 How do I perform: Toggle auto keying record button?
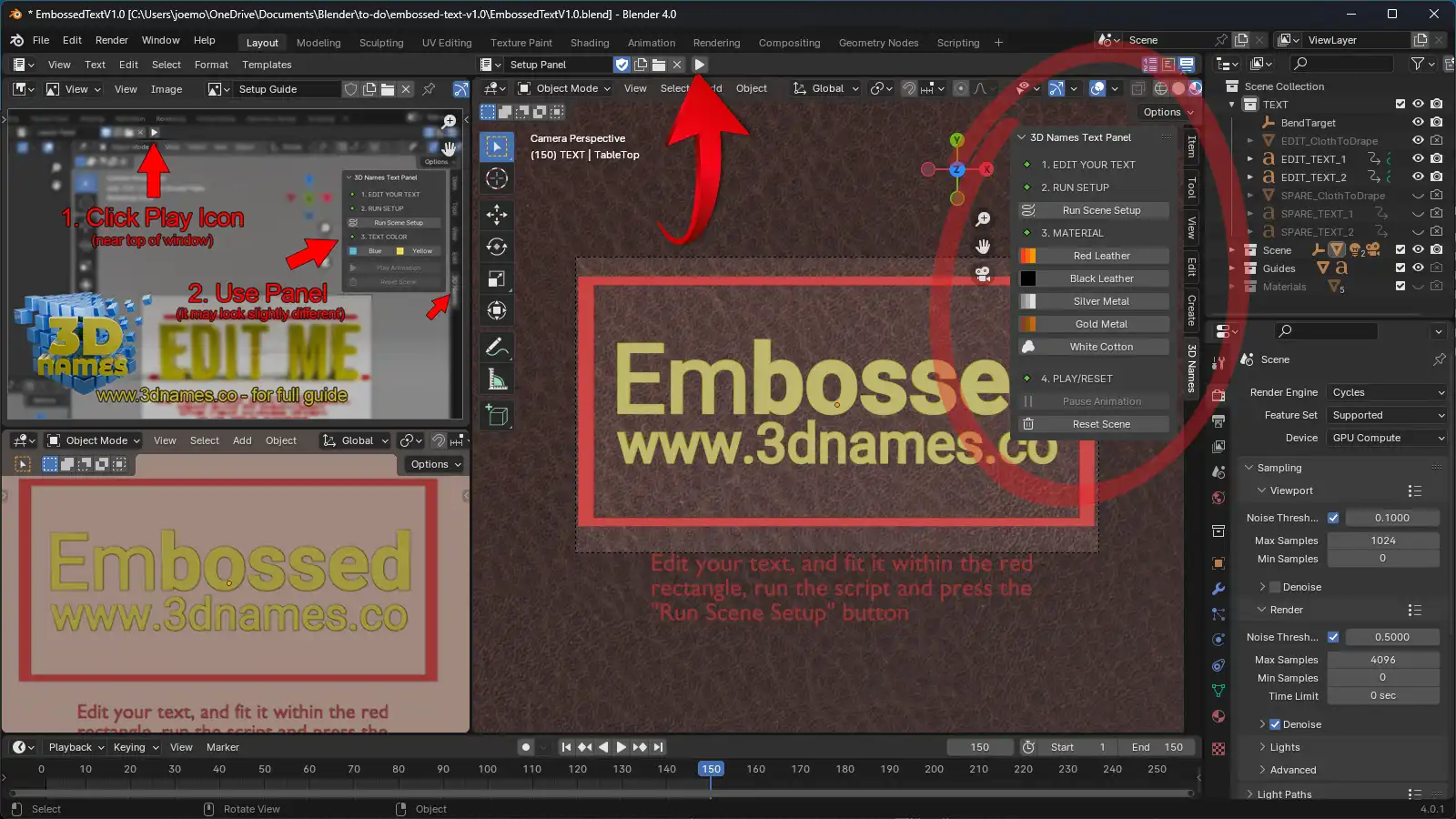525,747
